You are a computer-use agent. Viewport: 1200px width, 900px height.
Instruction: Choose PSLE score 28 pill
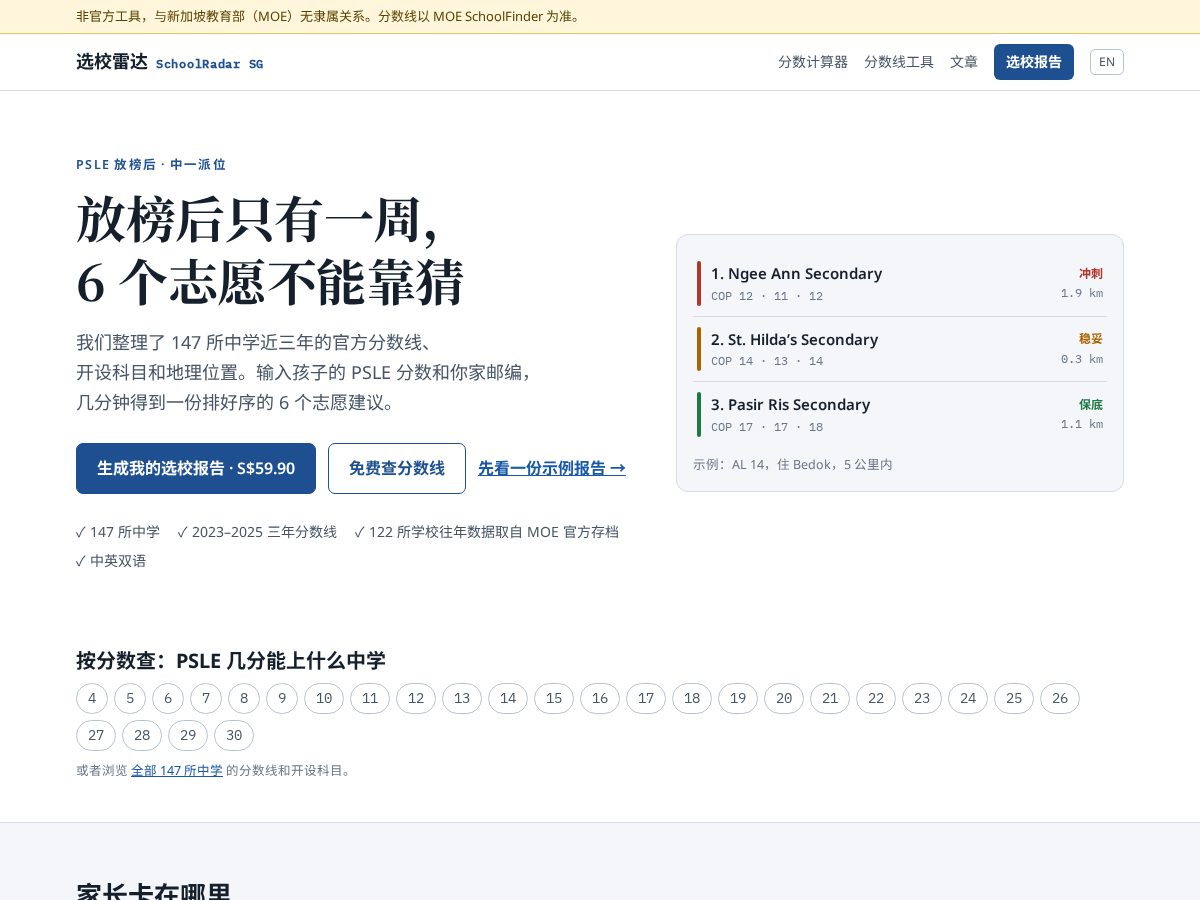point(142,735)
